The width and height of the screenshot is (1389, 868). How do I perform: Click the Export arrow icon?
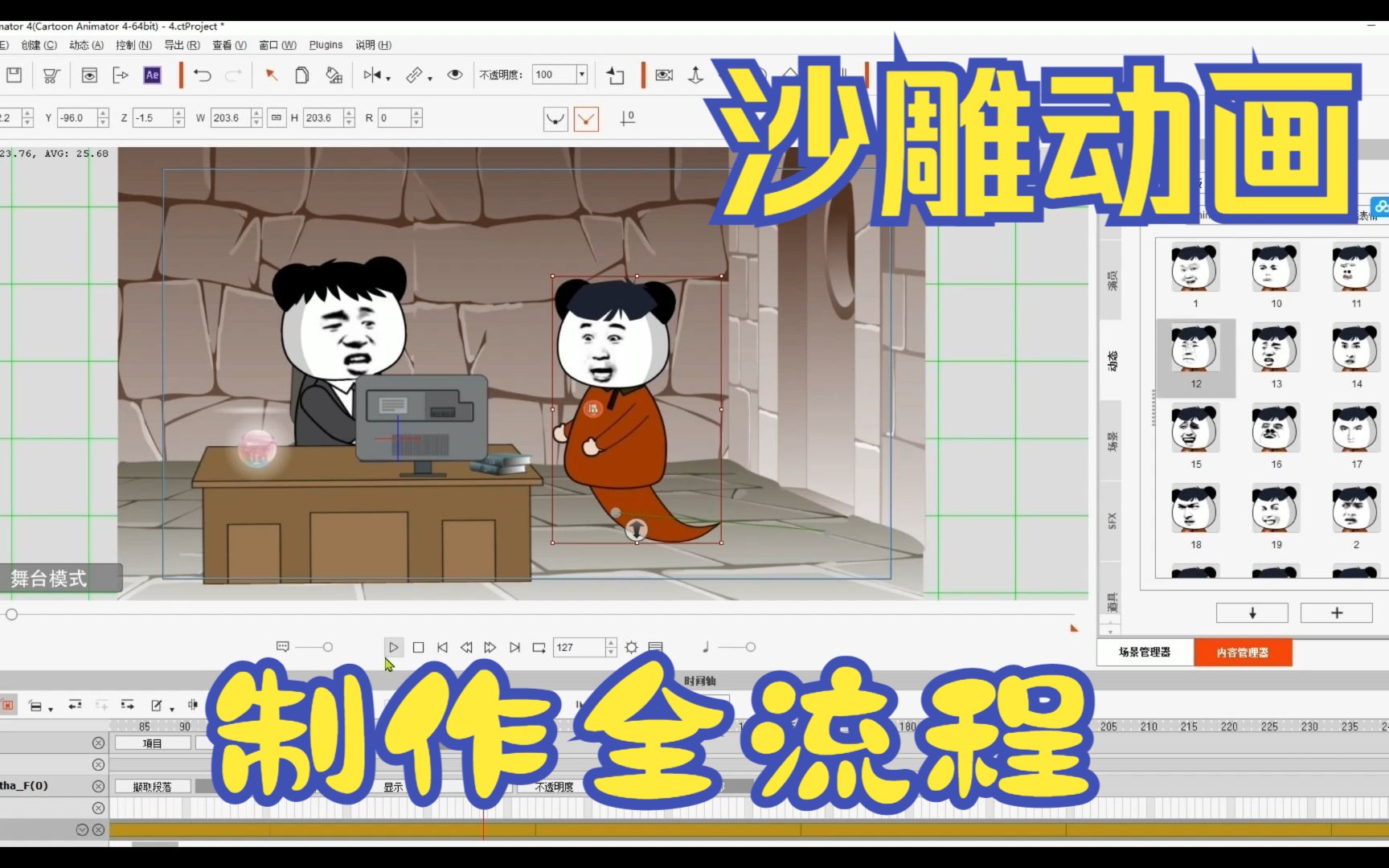121,75
